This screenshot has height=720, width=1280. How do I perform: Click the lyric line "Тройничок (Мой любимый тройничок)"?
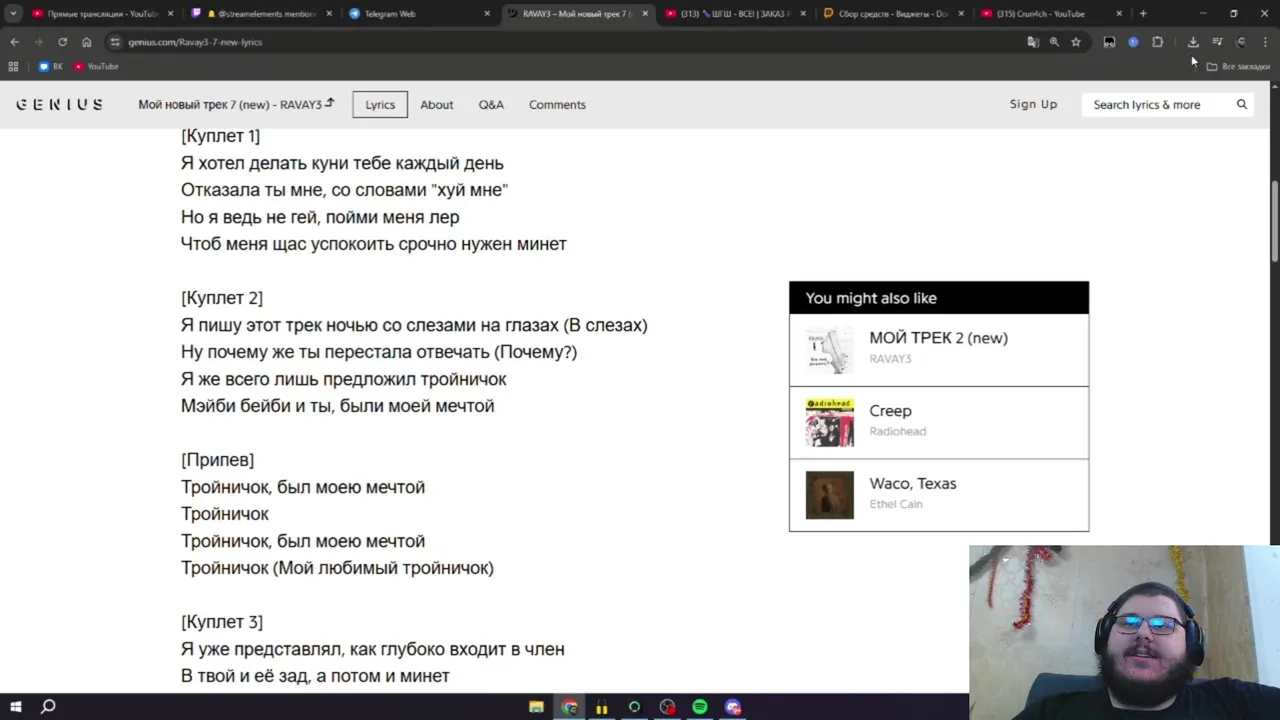click(337, 568)
